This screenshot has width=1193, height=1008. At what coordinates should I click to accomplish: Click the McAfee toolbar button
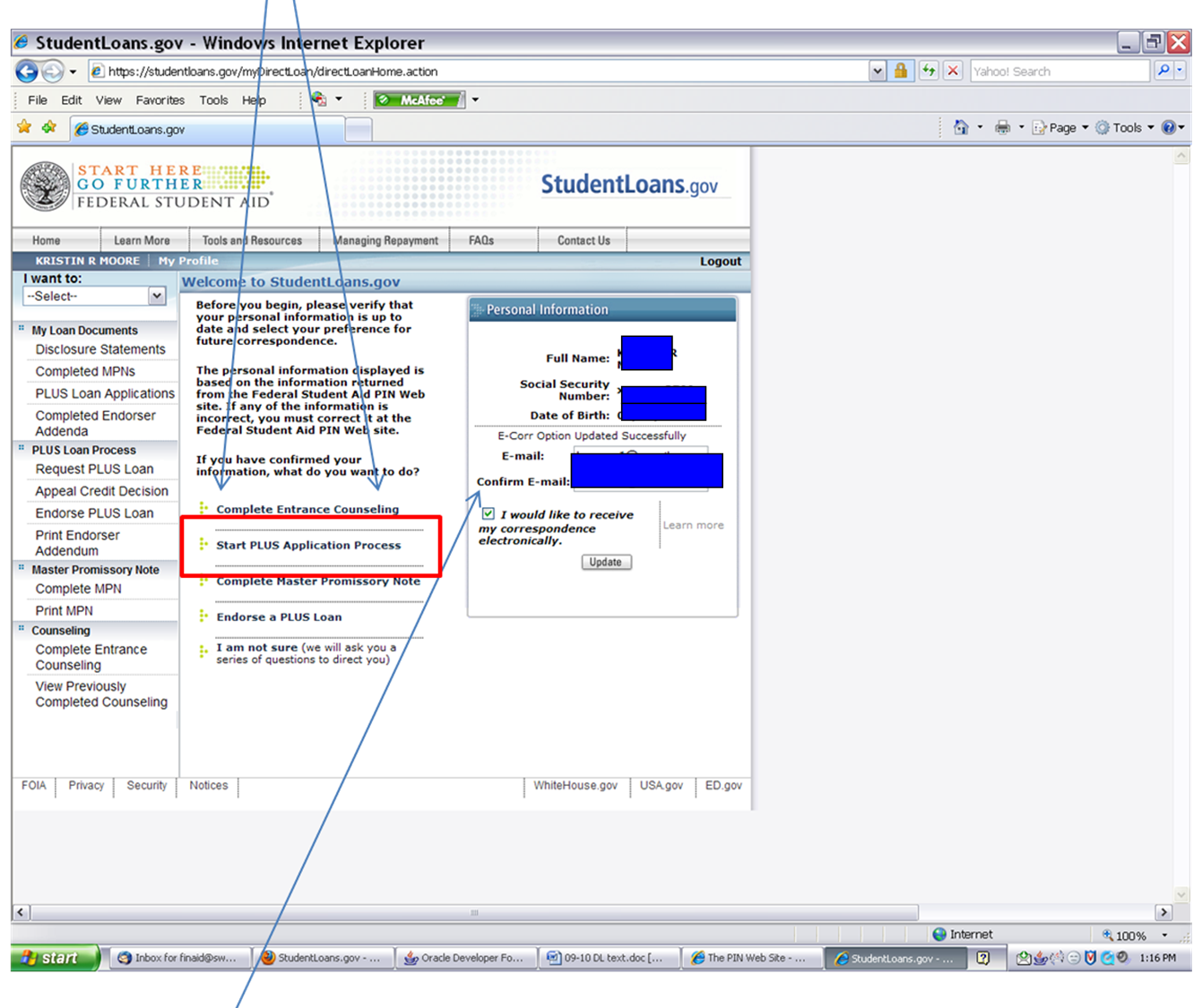pyautogui.click(x=419, y=100)
